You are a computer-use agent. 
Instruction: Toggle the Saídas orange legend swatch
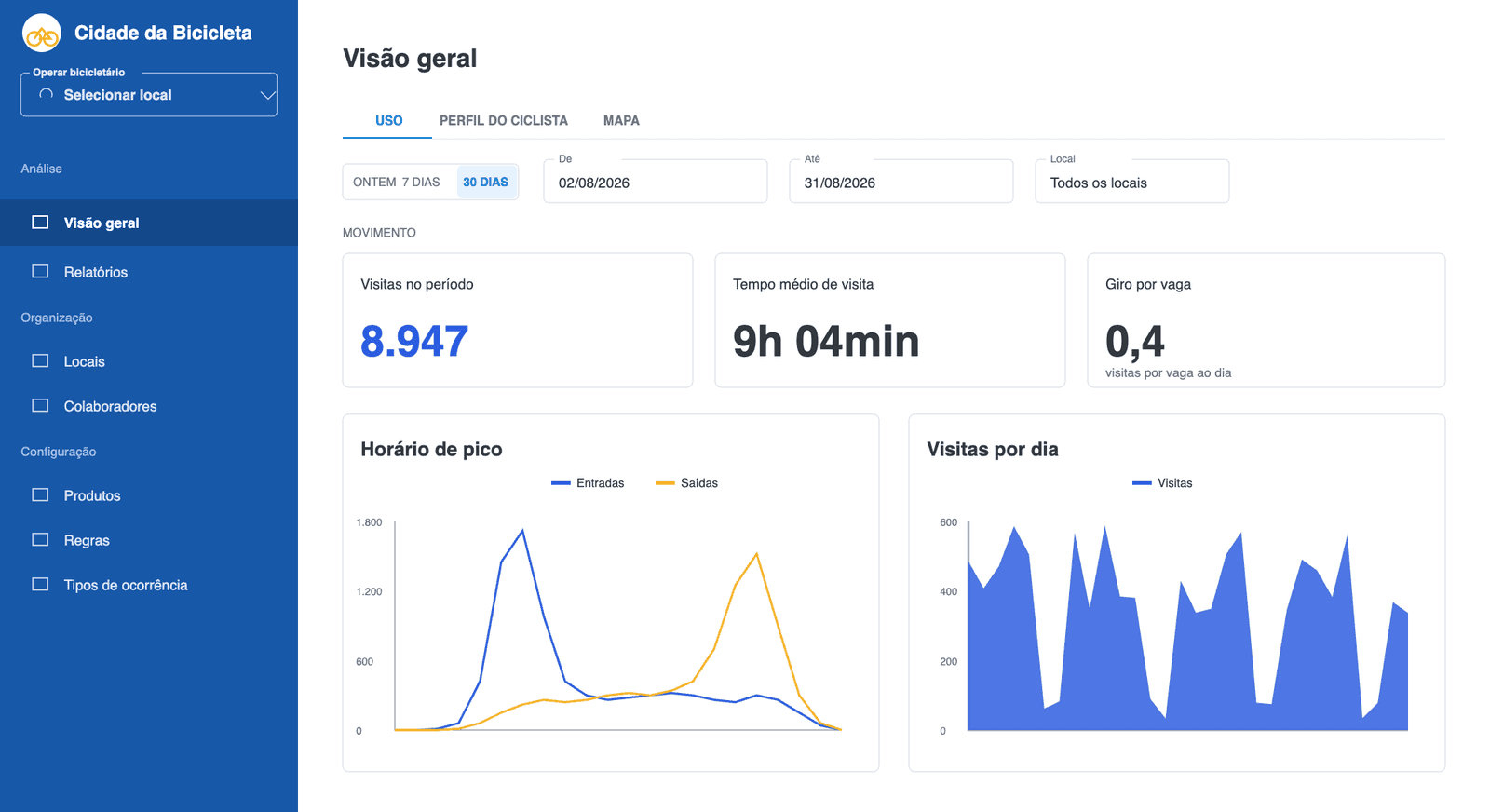pyautogui.click(x=665, y=483)
